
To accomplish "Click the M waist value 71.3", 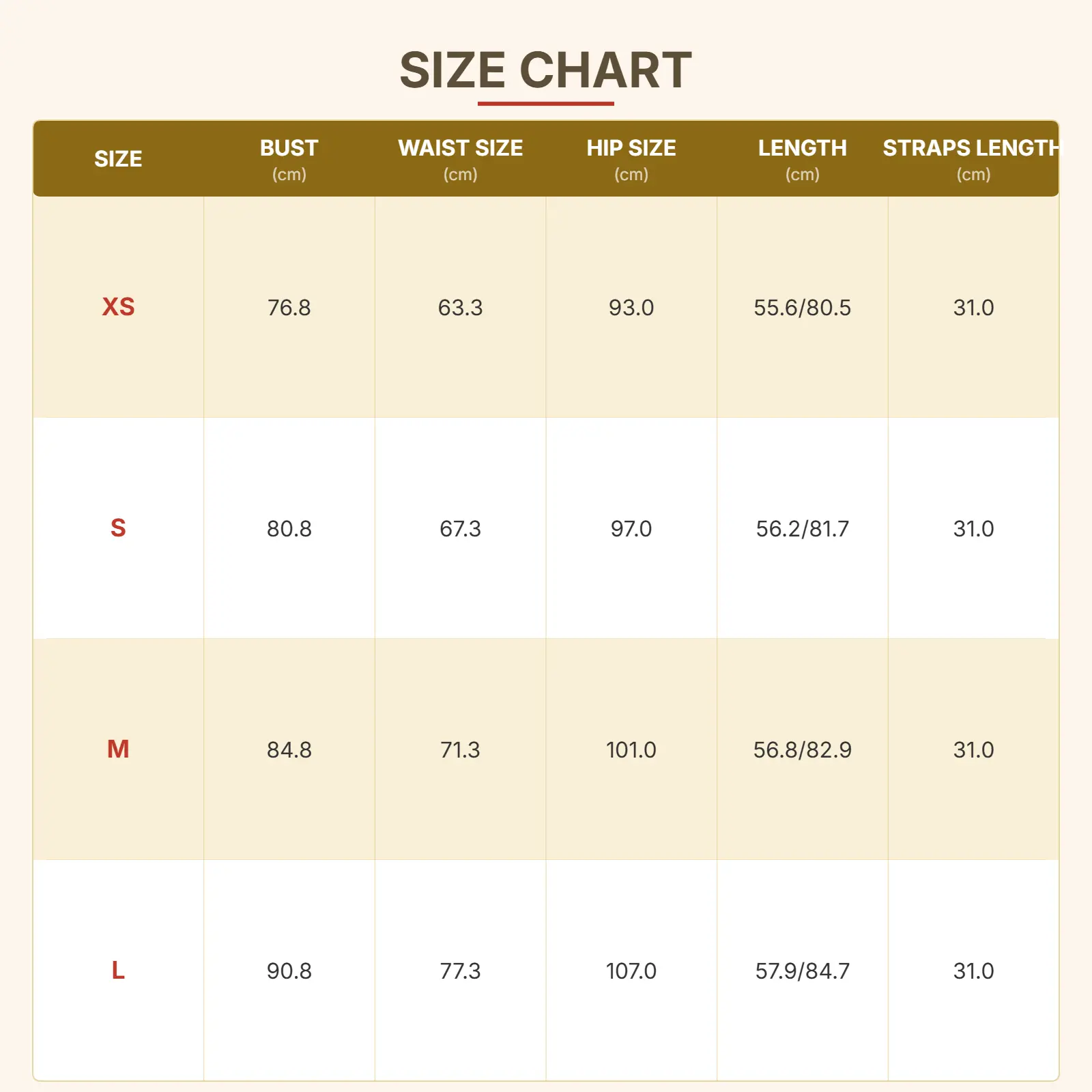I will (x=460, y=750).
